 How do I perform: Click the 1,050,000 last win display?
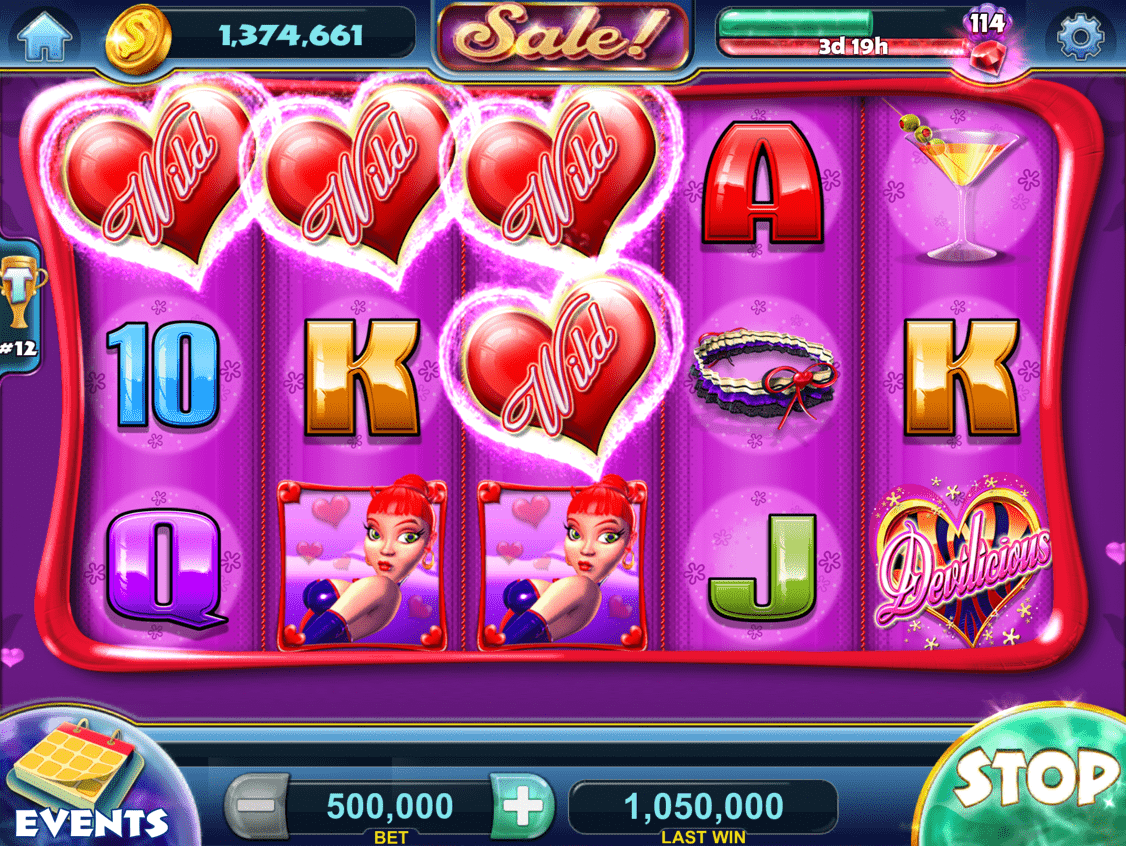tap(703, 806)
